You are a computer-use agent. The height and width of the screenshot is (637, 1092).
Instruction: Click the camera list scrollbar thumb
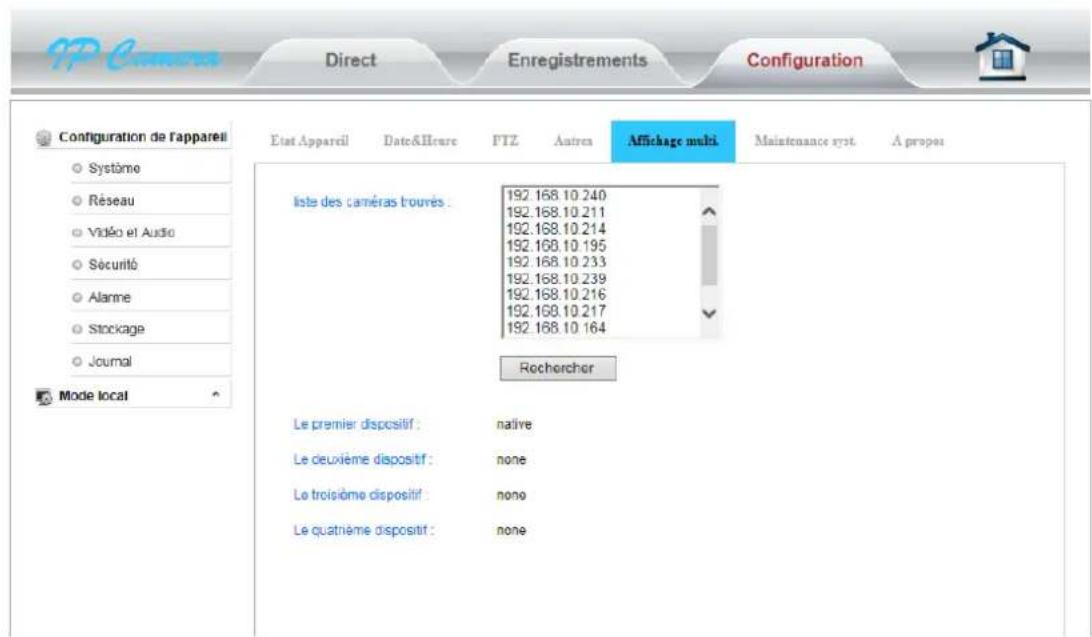709,255
